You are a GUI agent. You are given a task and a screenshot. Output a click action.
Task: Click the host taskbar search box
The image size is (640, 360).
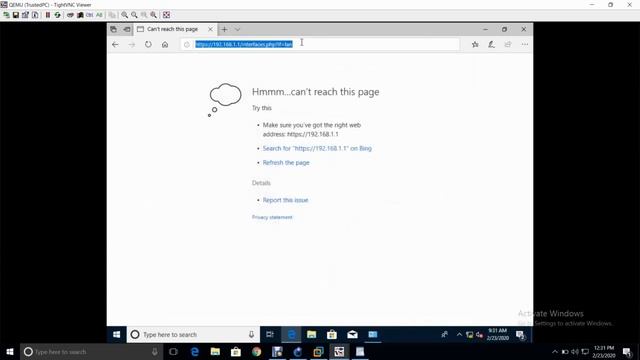[91, 352]
